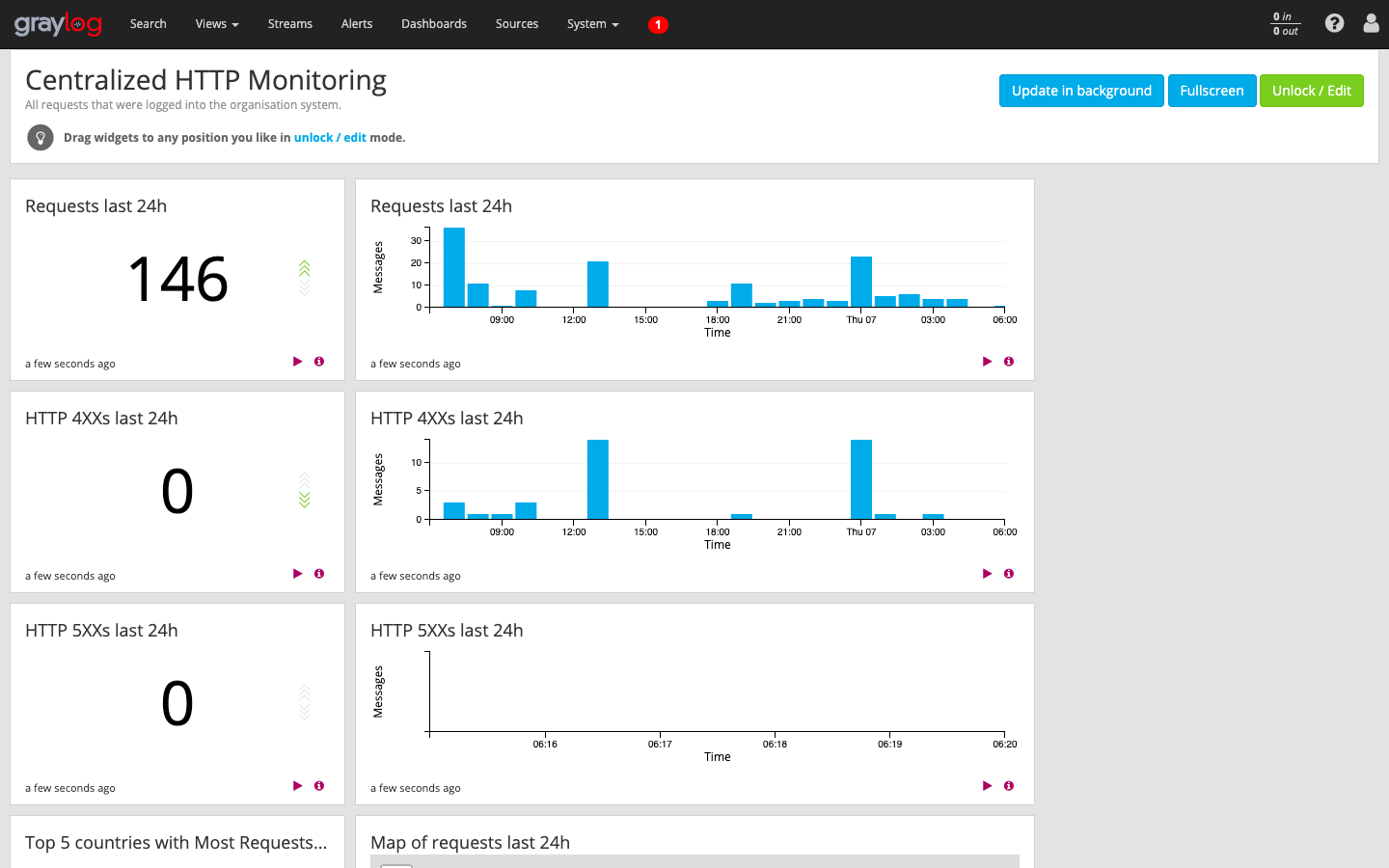Click the tallest bar in Requests chart

tap(454, 267)
